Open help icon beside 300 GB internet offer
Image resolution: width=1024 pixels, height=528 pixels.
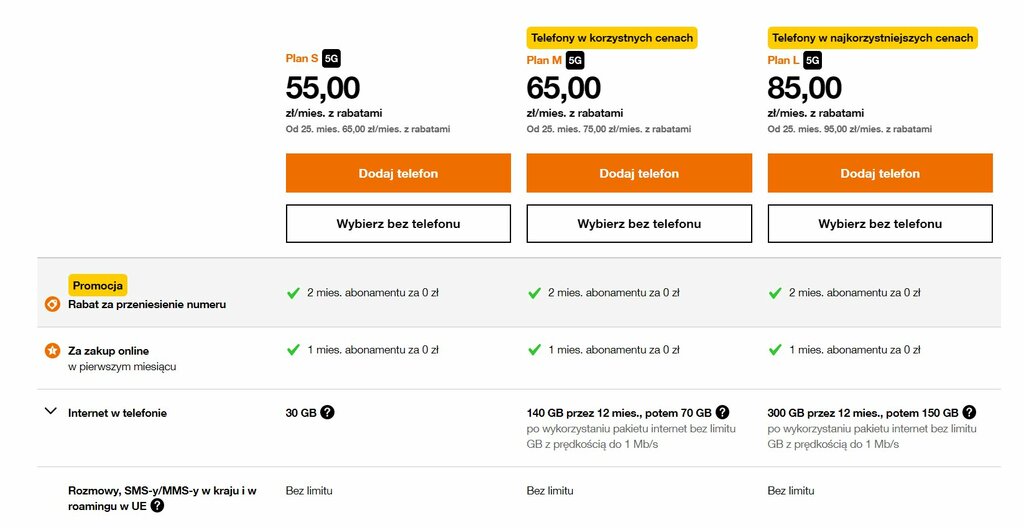968,412
